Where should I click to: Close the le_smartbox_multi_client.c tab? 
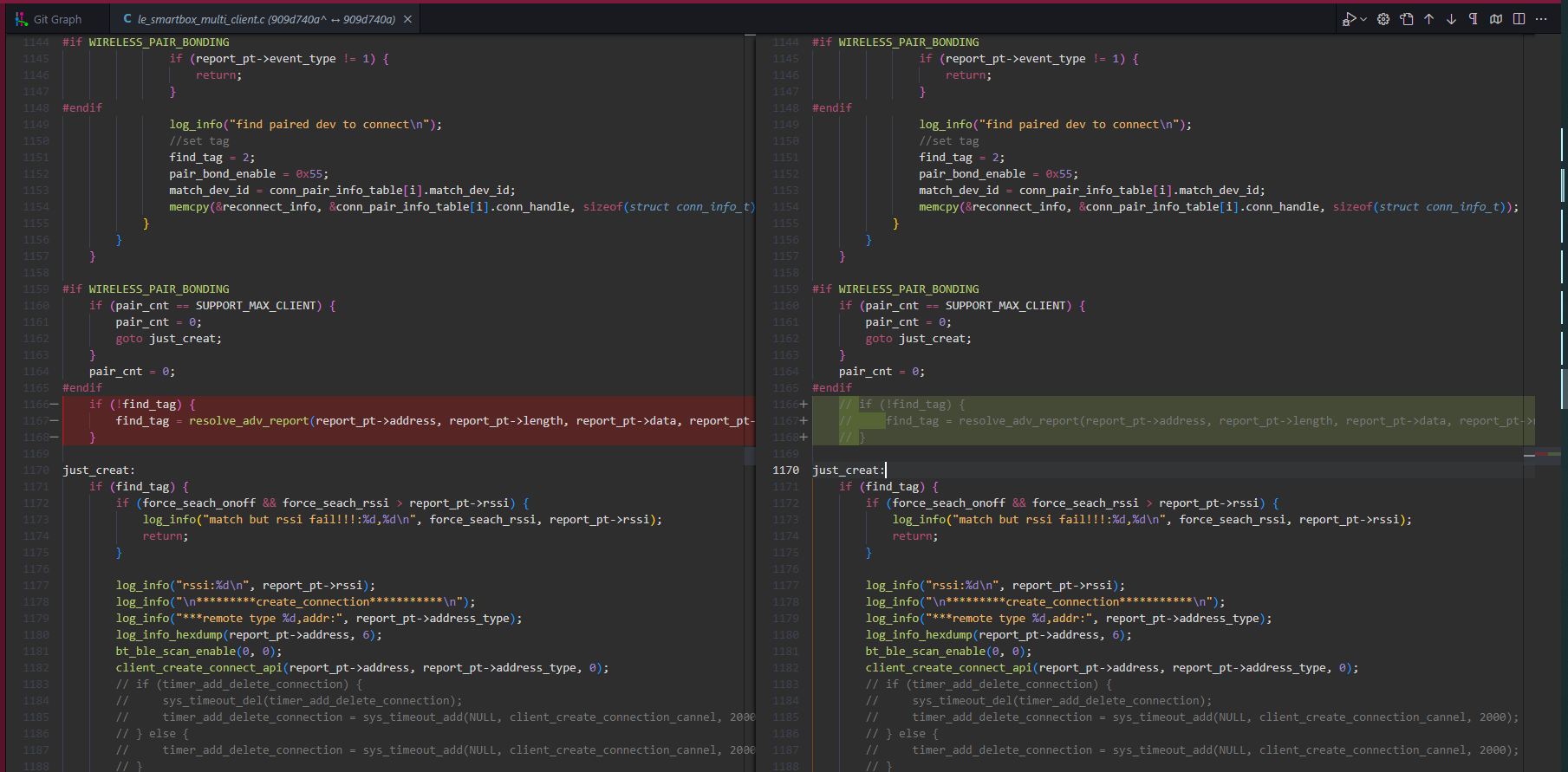[407, 19]
